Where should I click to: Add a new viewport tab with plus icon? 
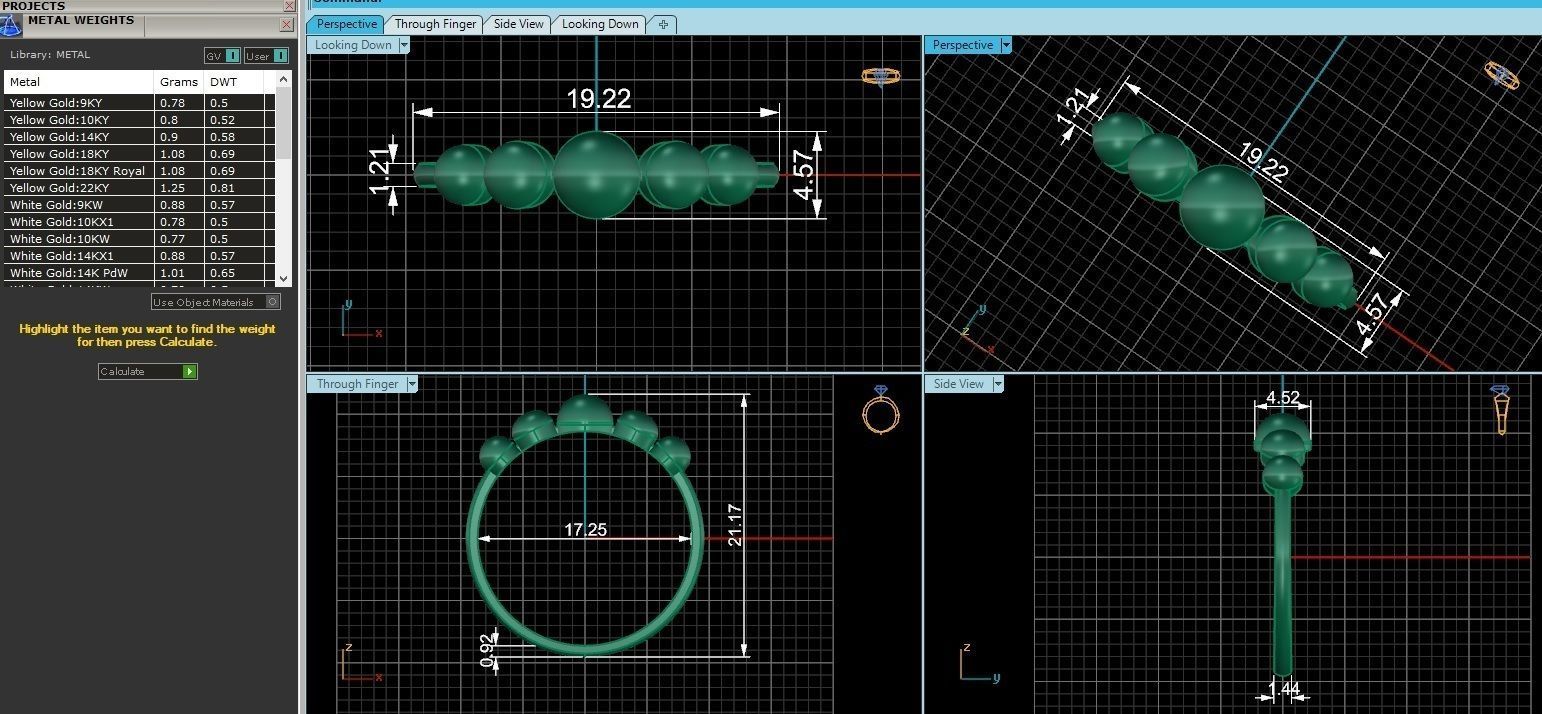pyautogui.click(x=663, y=24)
